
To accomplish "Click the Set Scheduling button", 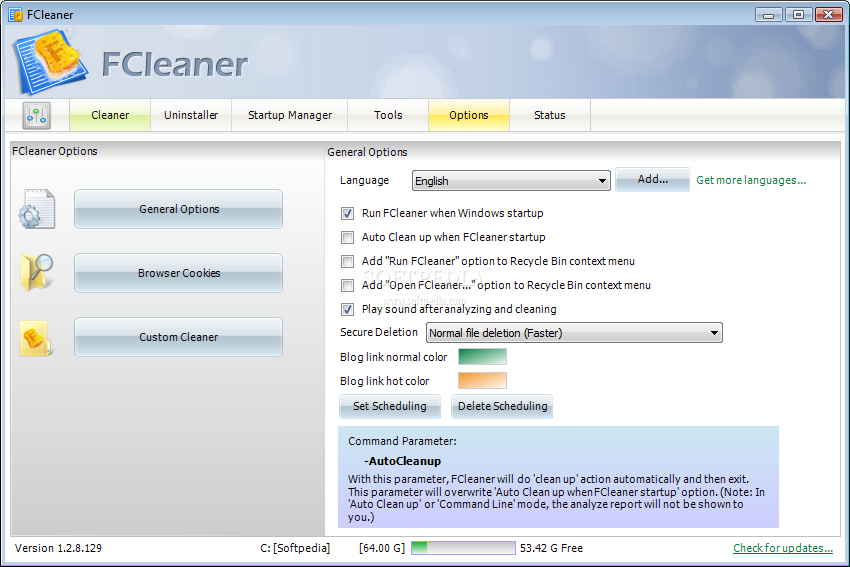I will pos(390,406).
